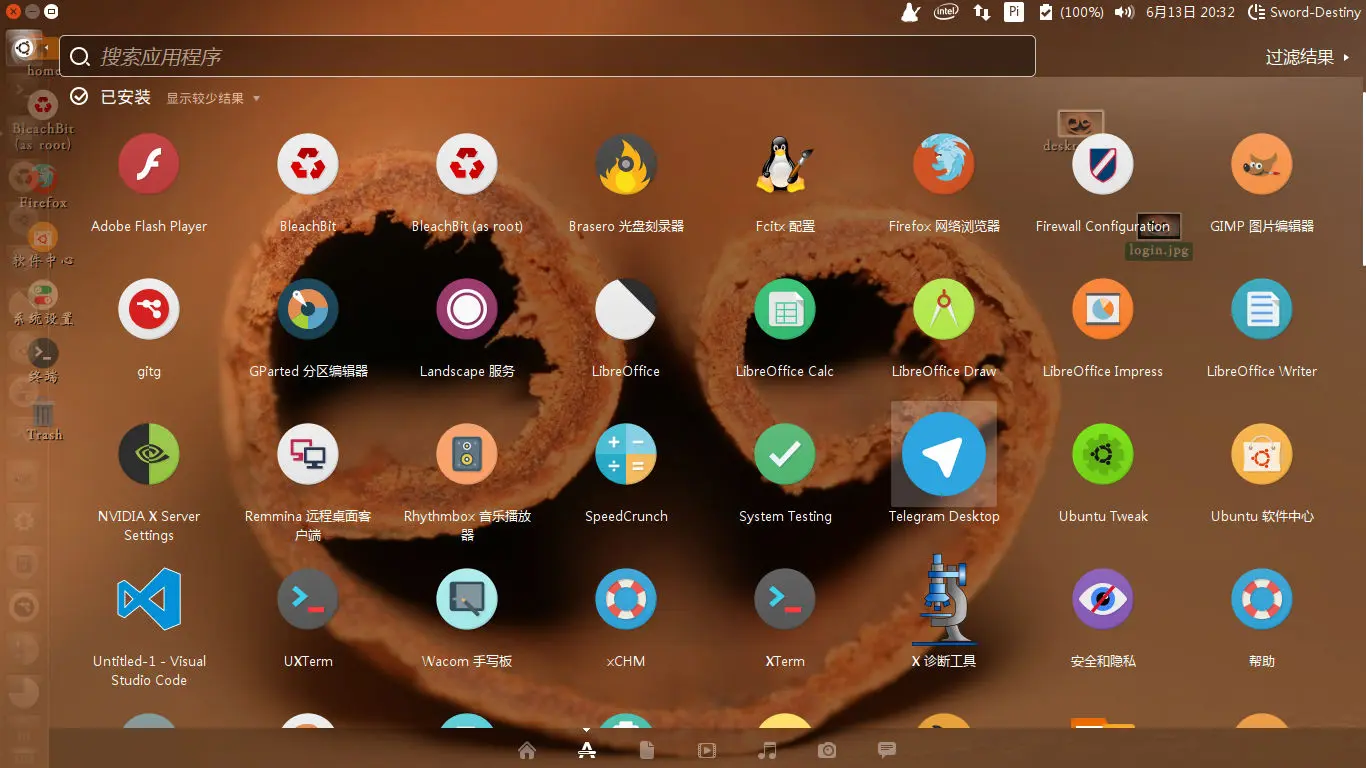Open LibreOffice Writer
The width and height of the screenshot is (1366, 768).
(x=1261, y=309)
